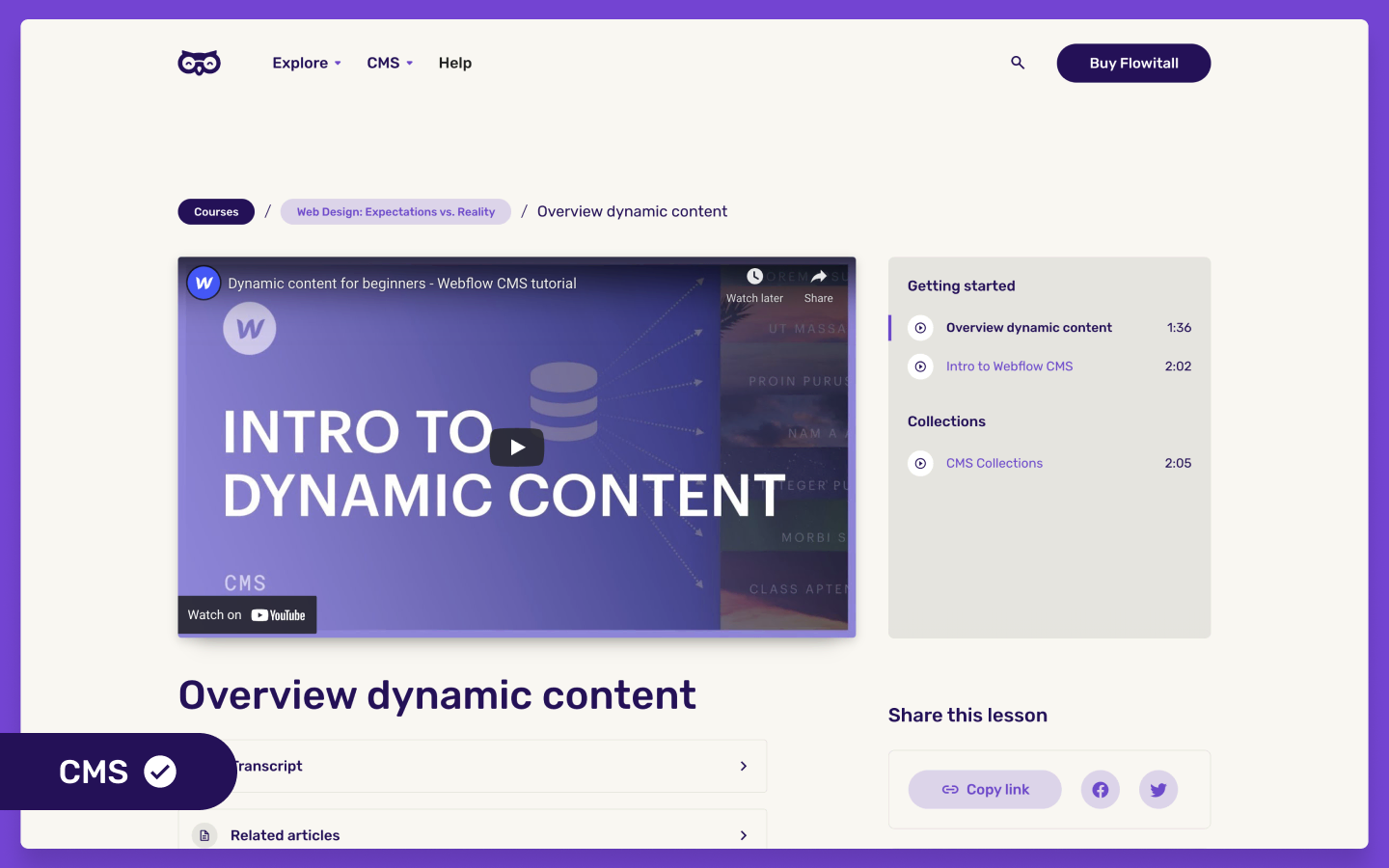This screenshot has width=1389, height=868.
Task: Open the Web Design: Expectations vs. Reality course
Action: coord(395,211)
